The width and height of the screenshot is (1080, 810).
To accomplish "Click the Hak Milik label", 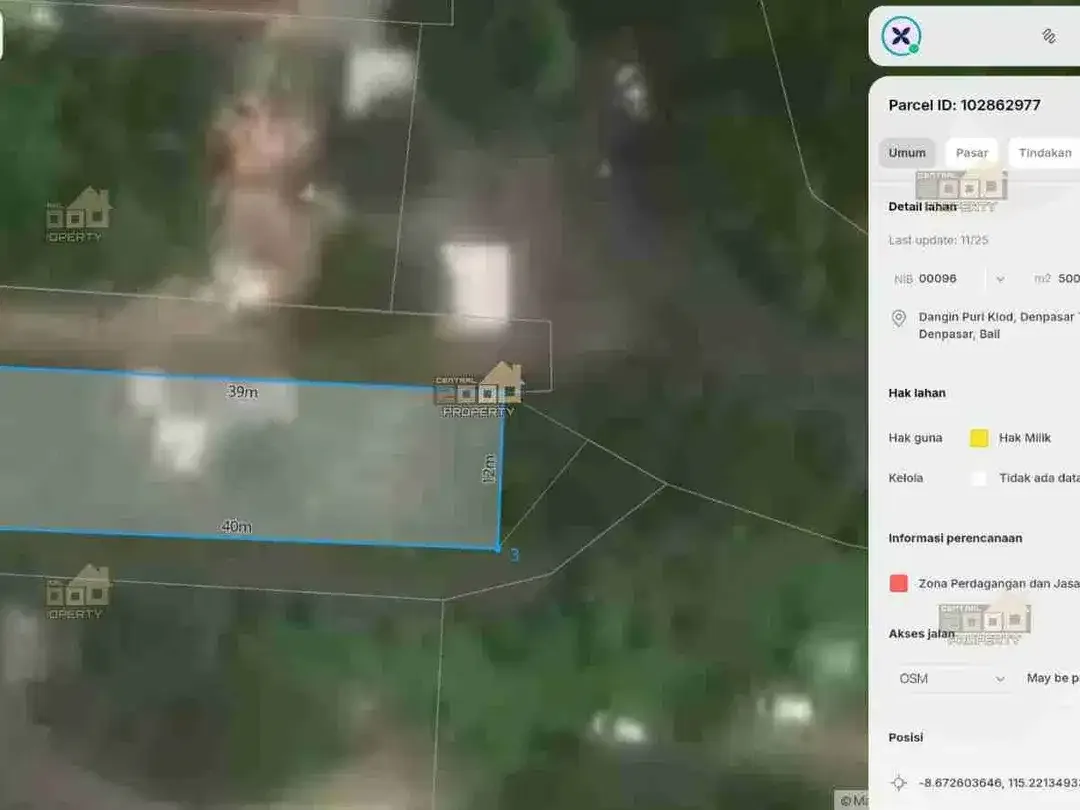I will [1024, 438].
